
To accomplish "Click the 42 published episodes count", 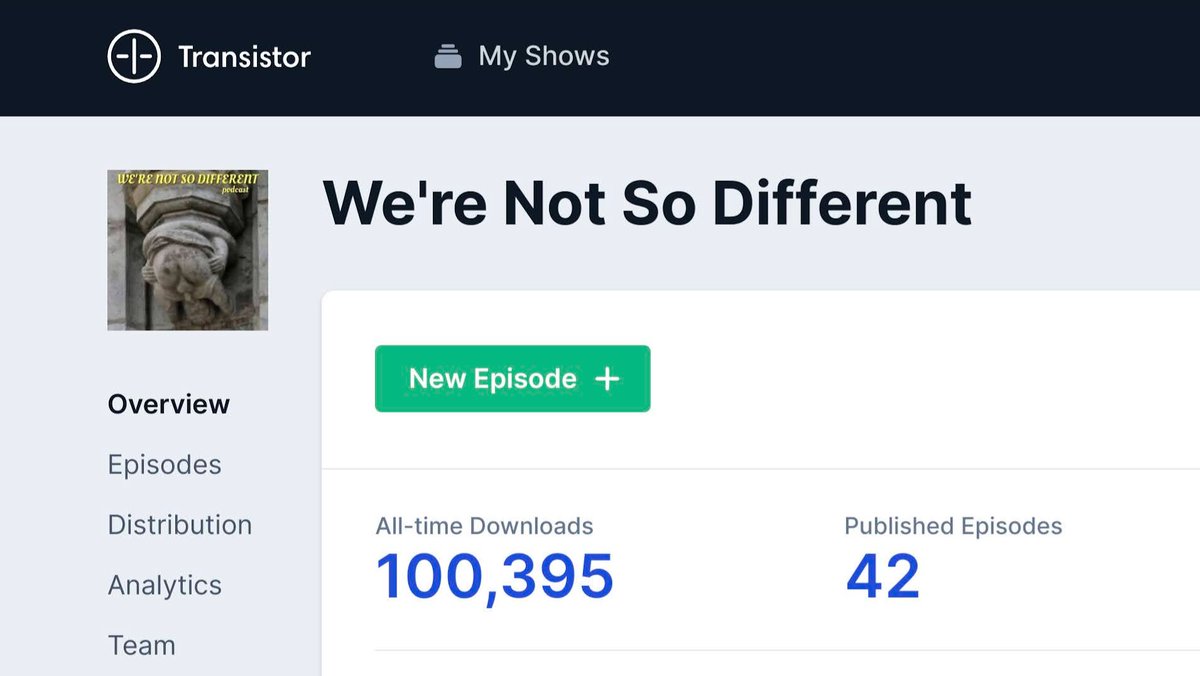I will tap(883, 577).
